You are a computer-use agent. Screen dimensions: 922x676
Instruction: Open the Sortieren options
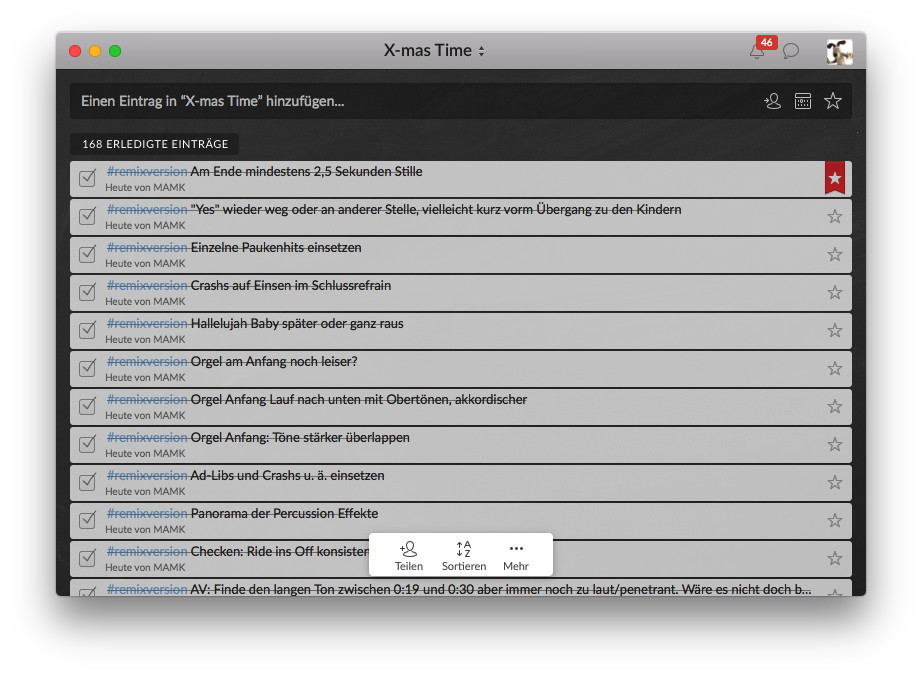click(464, 555)
